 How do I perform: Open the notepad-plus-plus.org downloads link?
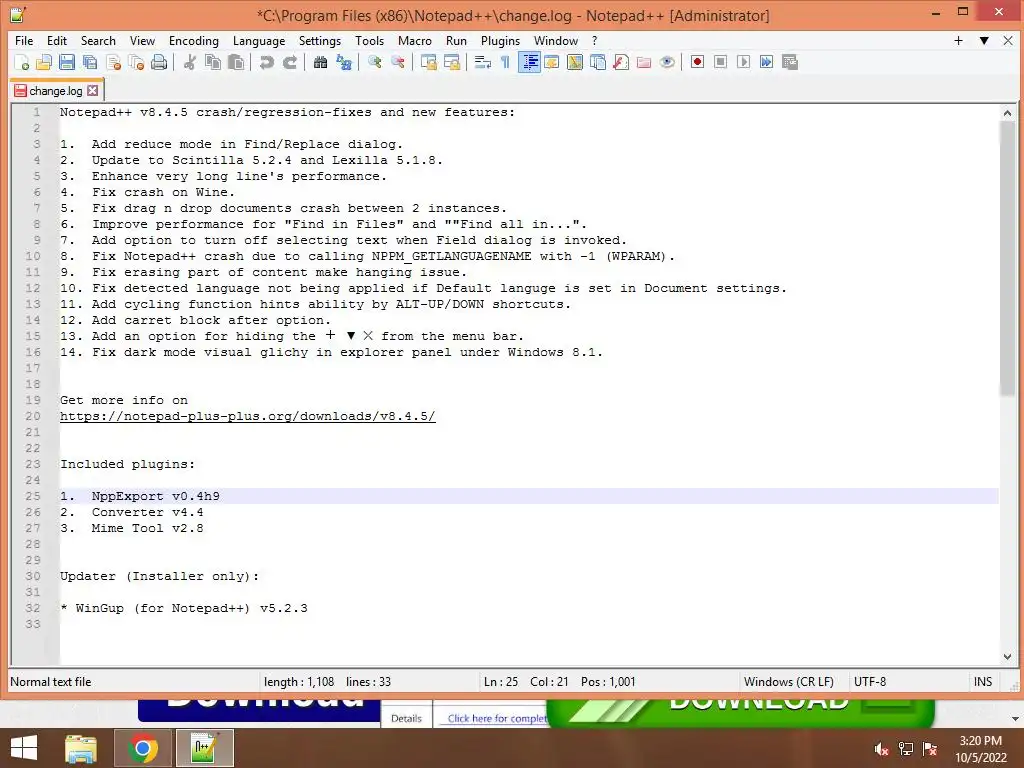tap(248, 416)
